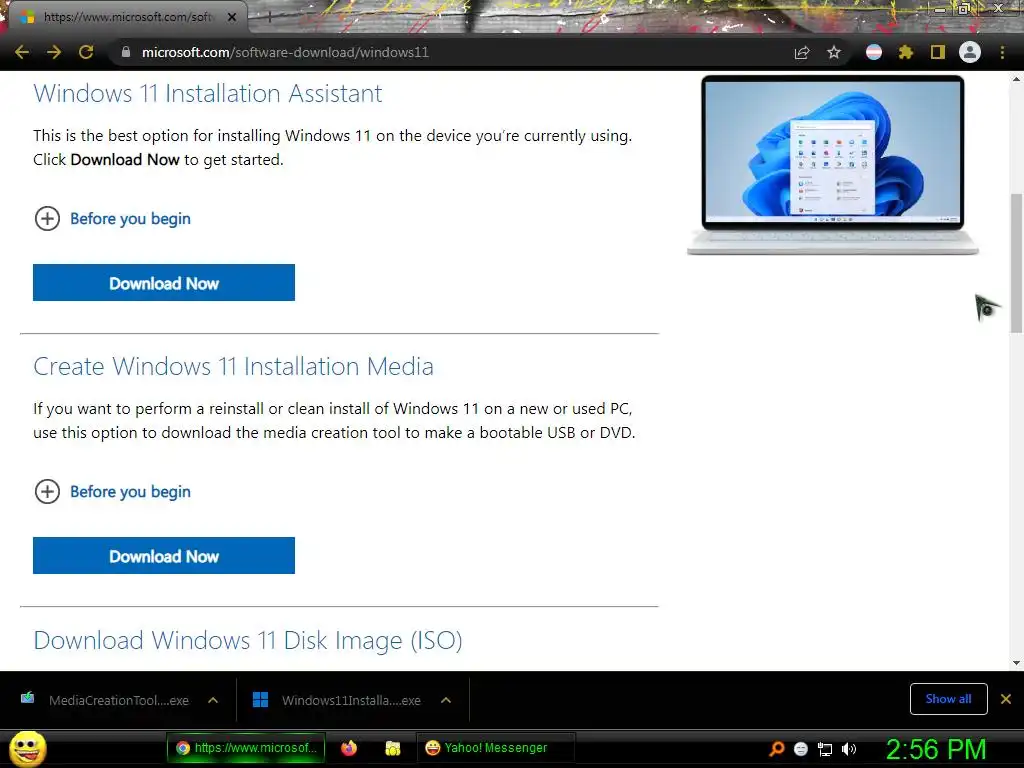Click the Download Windows 11 Disk Image heading

(x=248, y=641)
